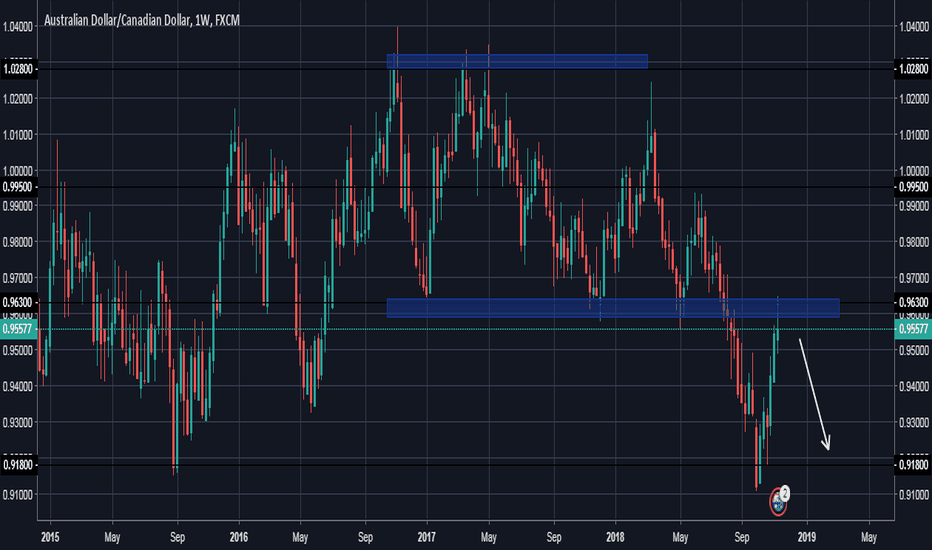Image resolution: width=932 pixels, height=550 pixels.
Task: Click the current price 0.95577 tag on the right axis
Action: pos(913,329)
